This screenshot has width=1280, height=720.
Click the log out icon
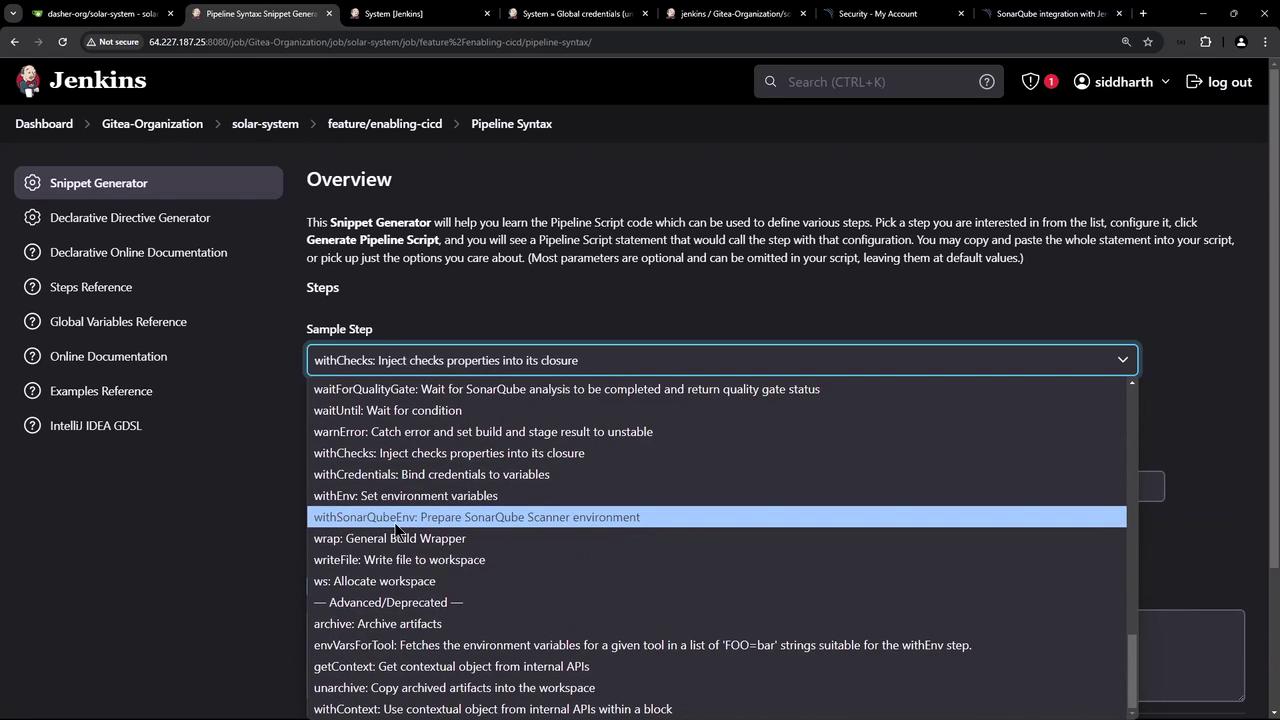(1194, 82)
